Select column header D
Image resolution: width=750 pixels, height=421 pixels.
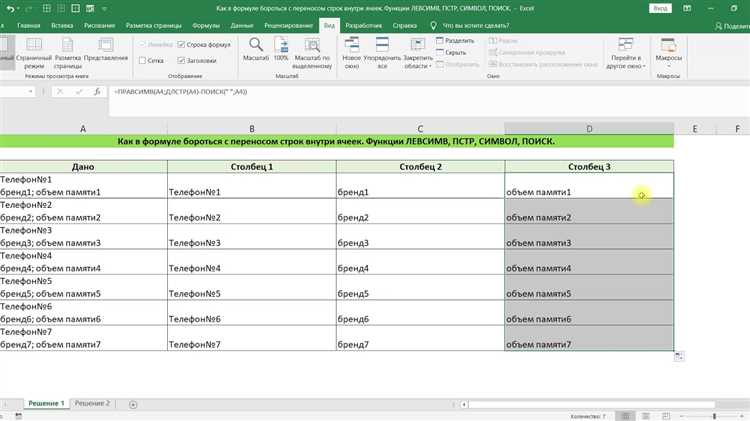(x=589, y=128)
